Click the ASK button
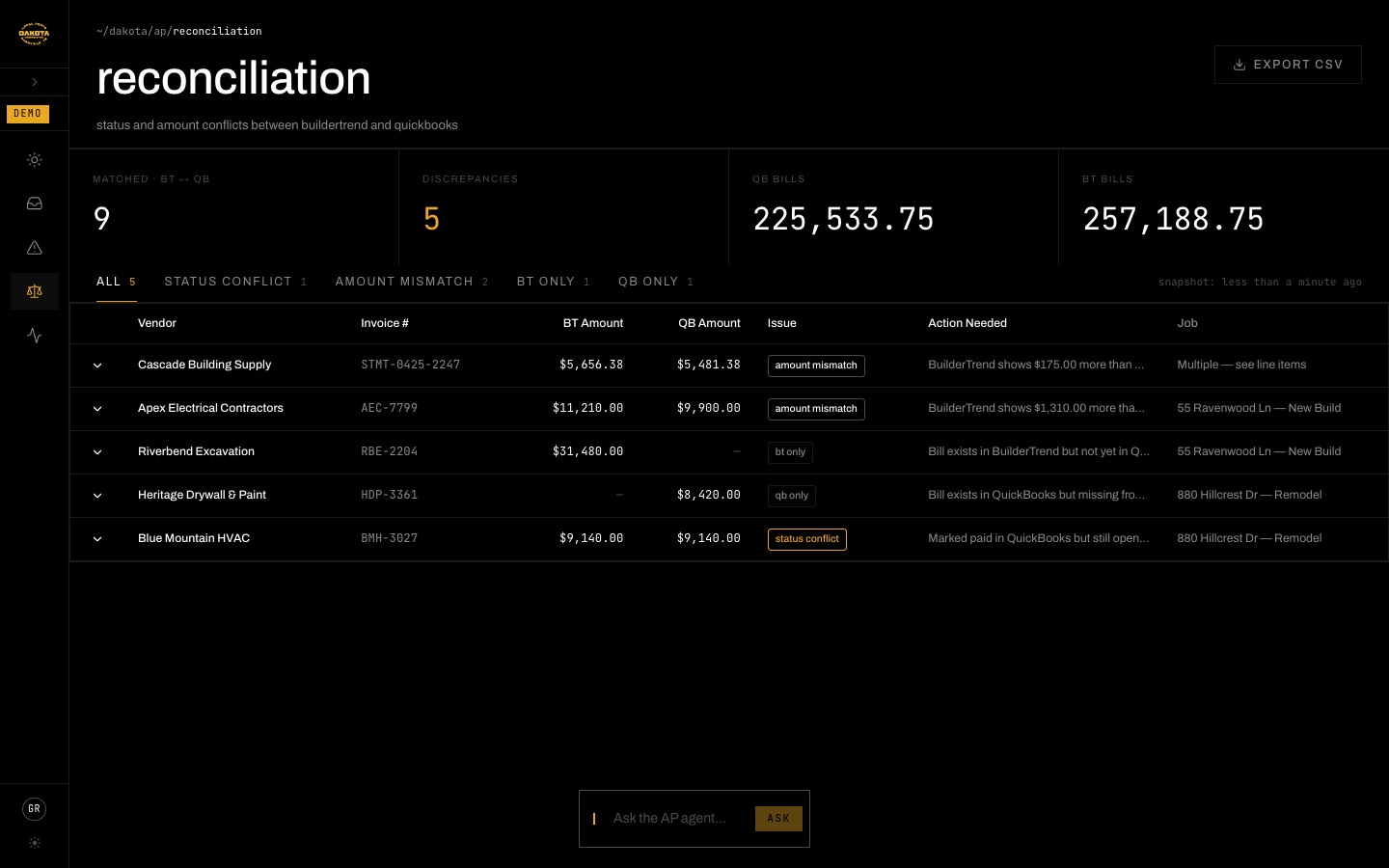Viewport: 1389px width, 868px height. 778,819
